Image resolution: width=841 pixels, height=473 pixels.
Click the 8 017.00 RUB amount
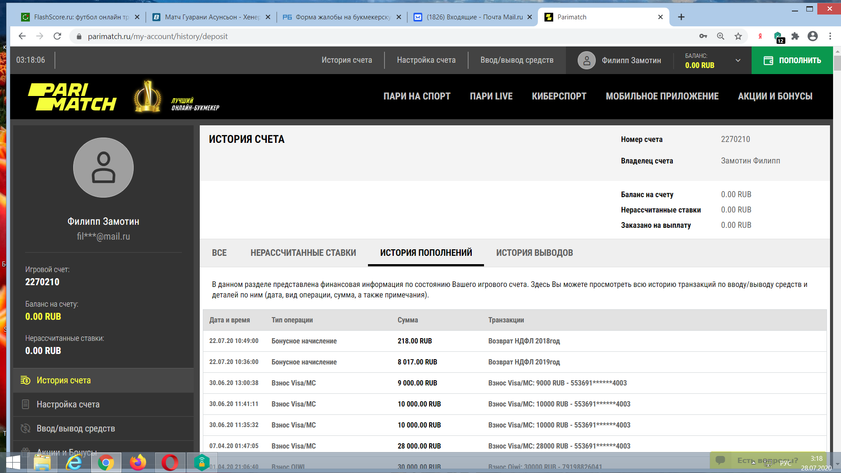[x=417, y=362]
